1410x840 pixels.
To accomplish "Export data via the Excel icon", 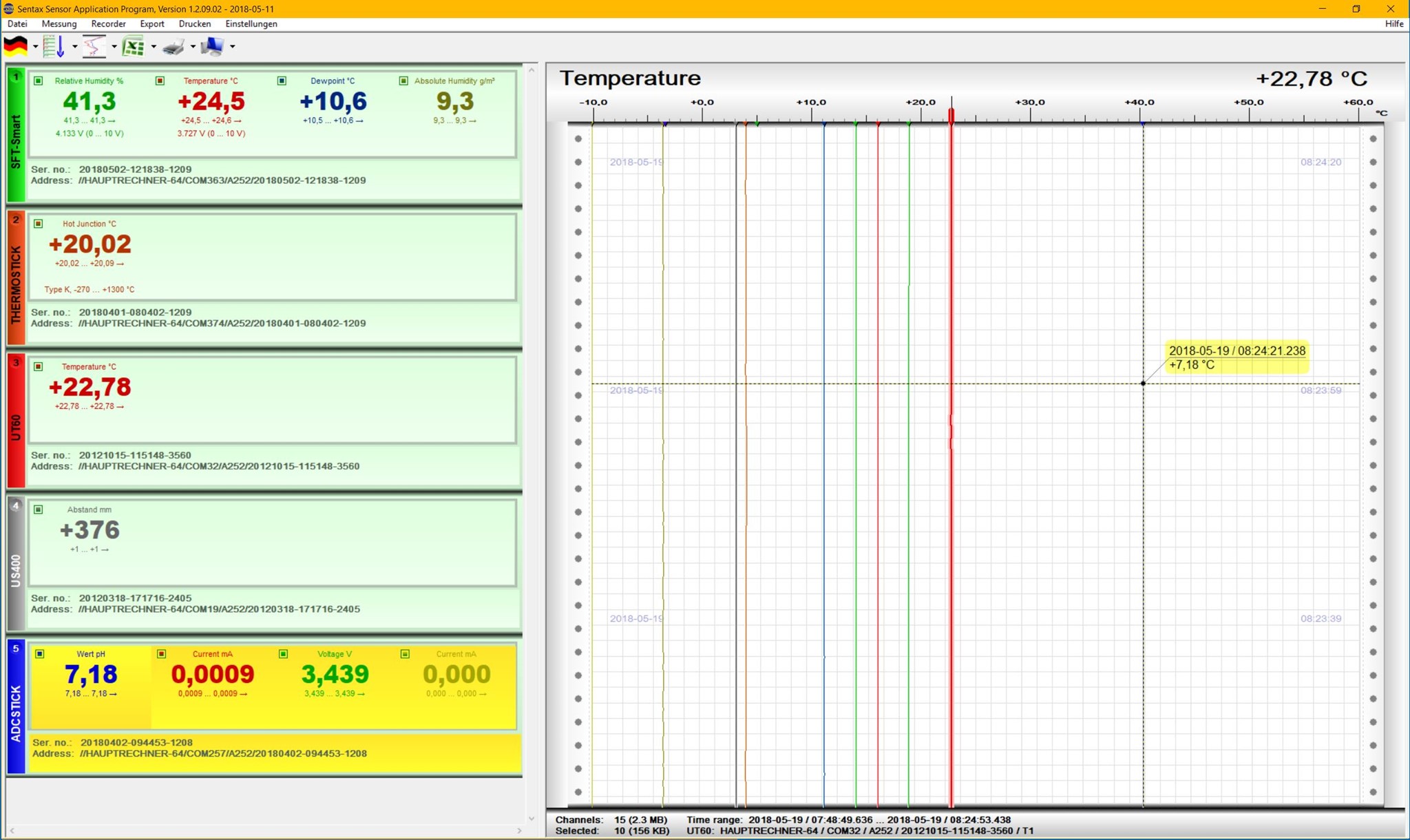I will [x=133, y=45].
